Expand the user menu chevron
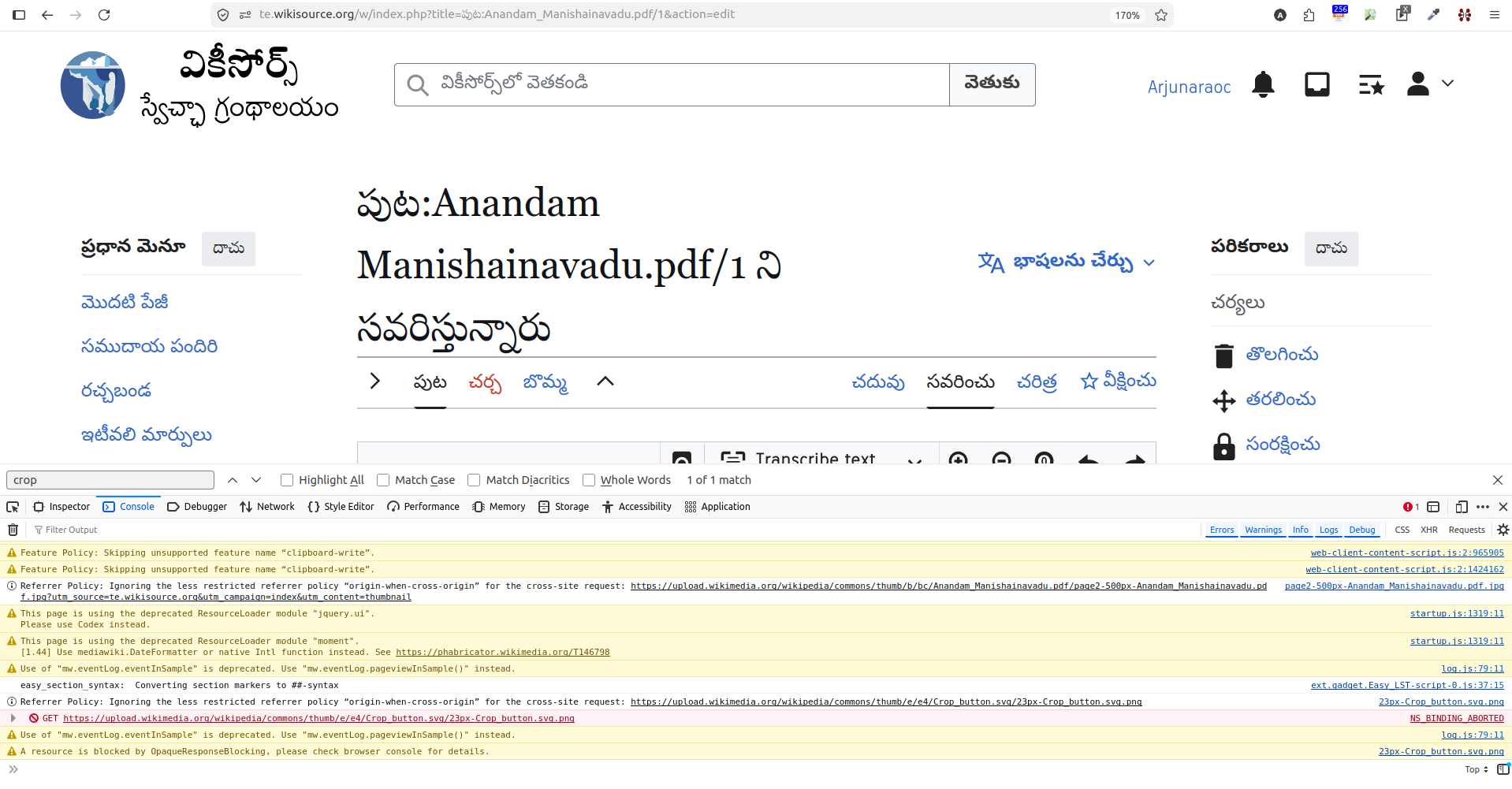The image size is (1512, 789). [1448, 83]
